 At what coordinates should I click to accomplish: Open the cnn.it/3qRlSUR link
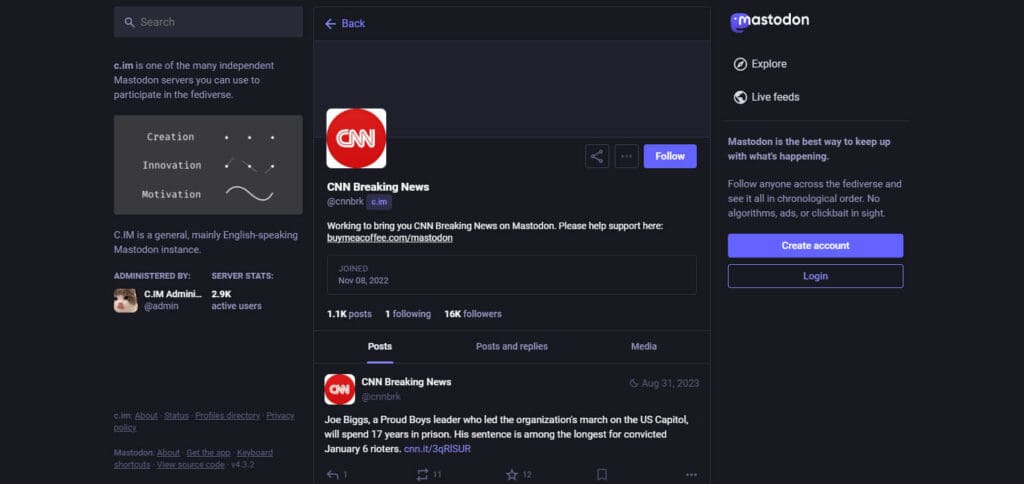(x=437, y=449)
